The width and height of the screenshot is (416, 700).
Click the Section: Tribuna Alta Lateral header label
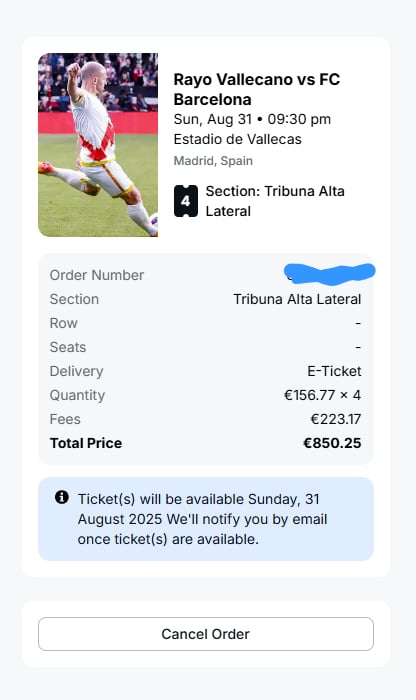point(275,201)
